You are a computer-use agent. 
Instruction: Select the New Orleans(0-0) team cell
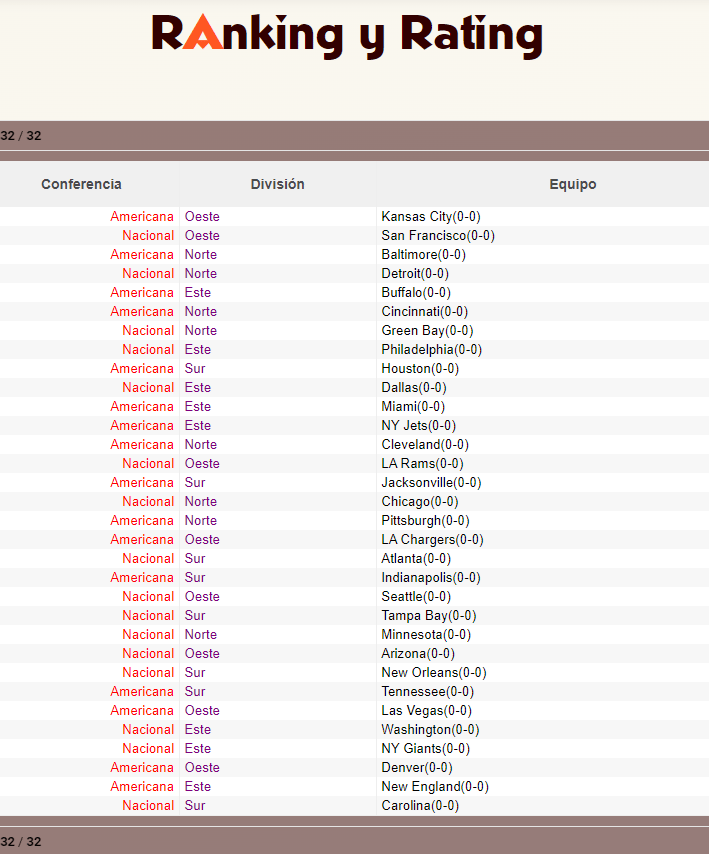(x=433, y=673)
